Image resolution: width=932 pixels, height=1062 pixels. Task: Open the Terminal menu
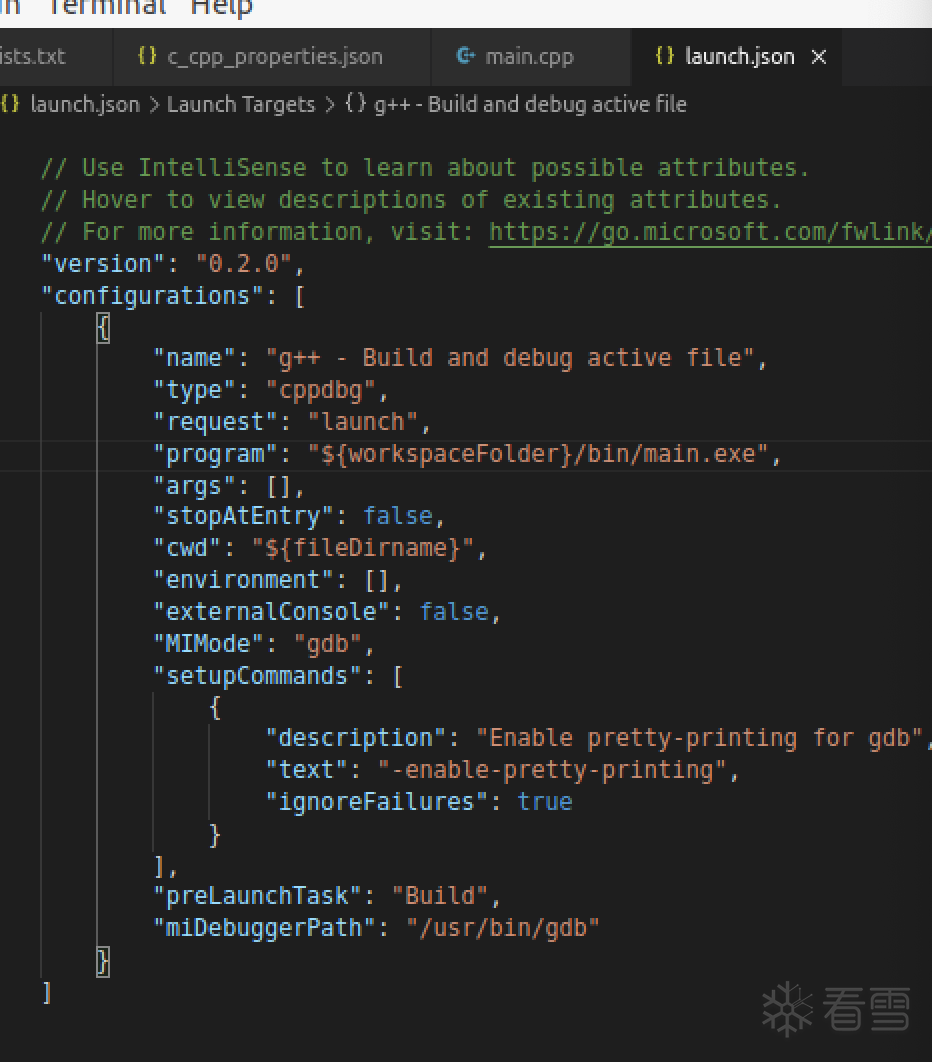[107, 7]
